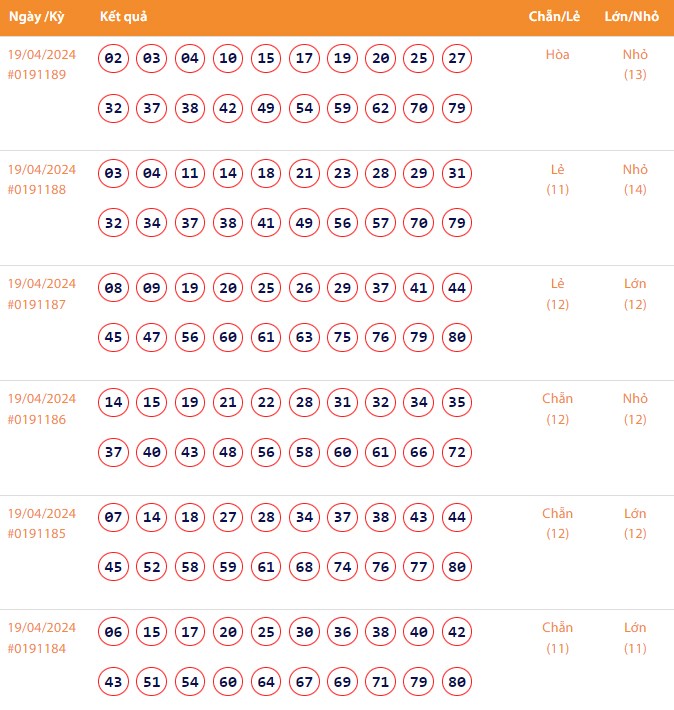This screenshot has width=674, height=710.
Task: Open draw ID #0191184
Action: [37, 648]
